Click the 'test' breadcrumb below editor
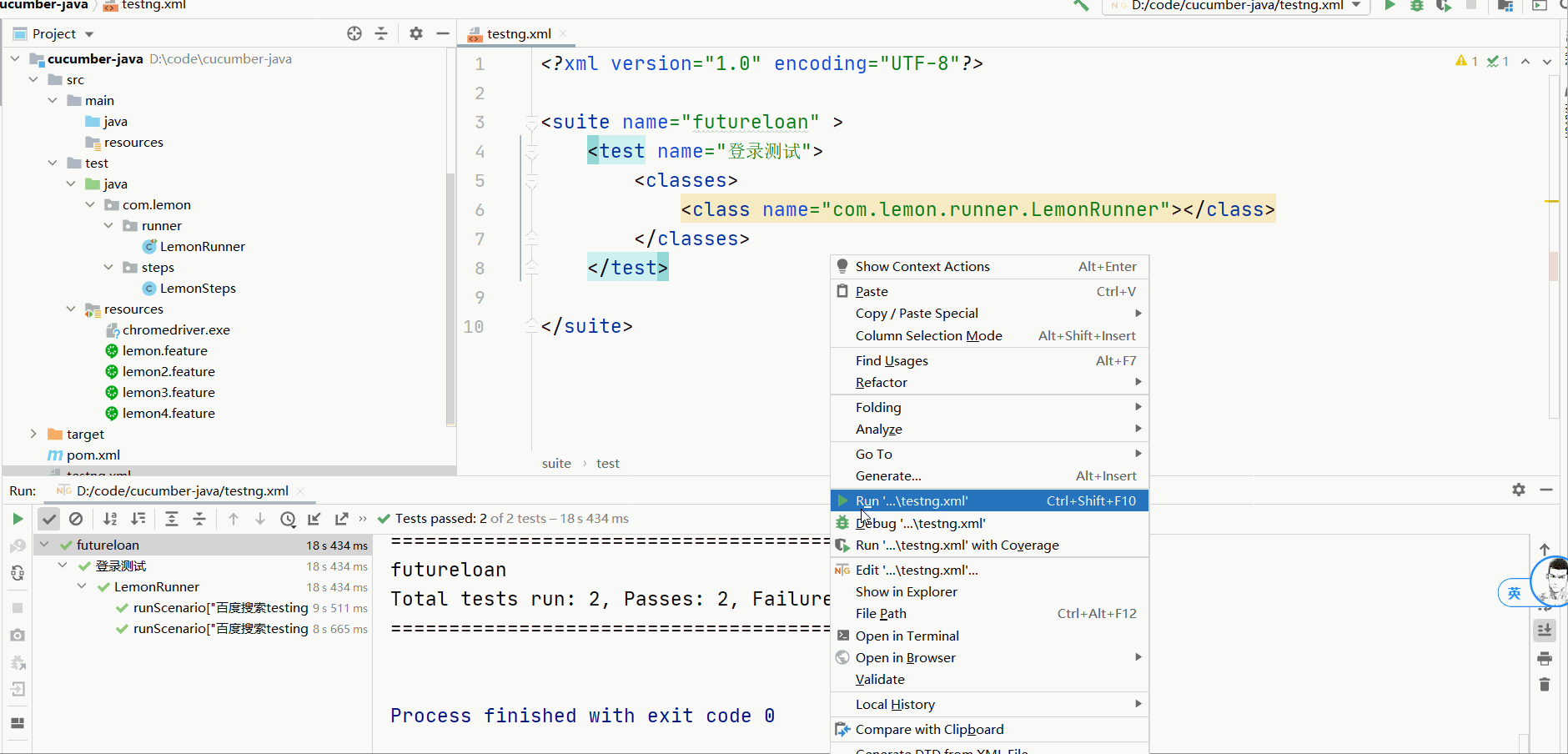This screenshot has height=754, width=1568. 608,463
